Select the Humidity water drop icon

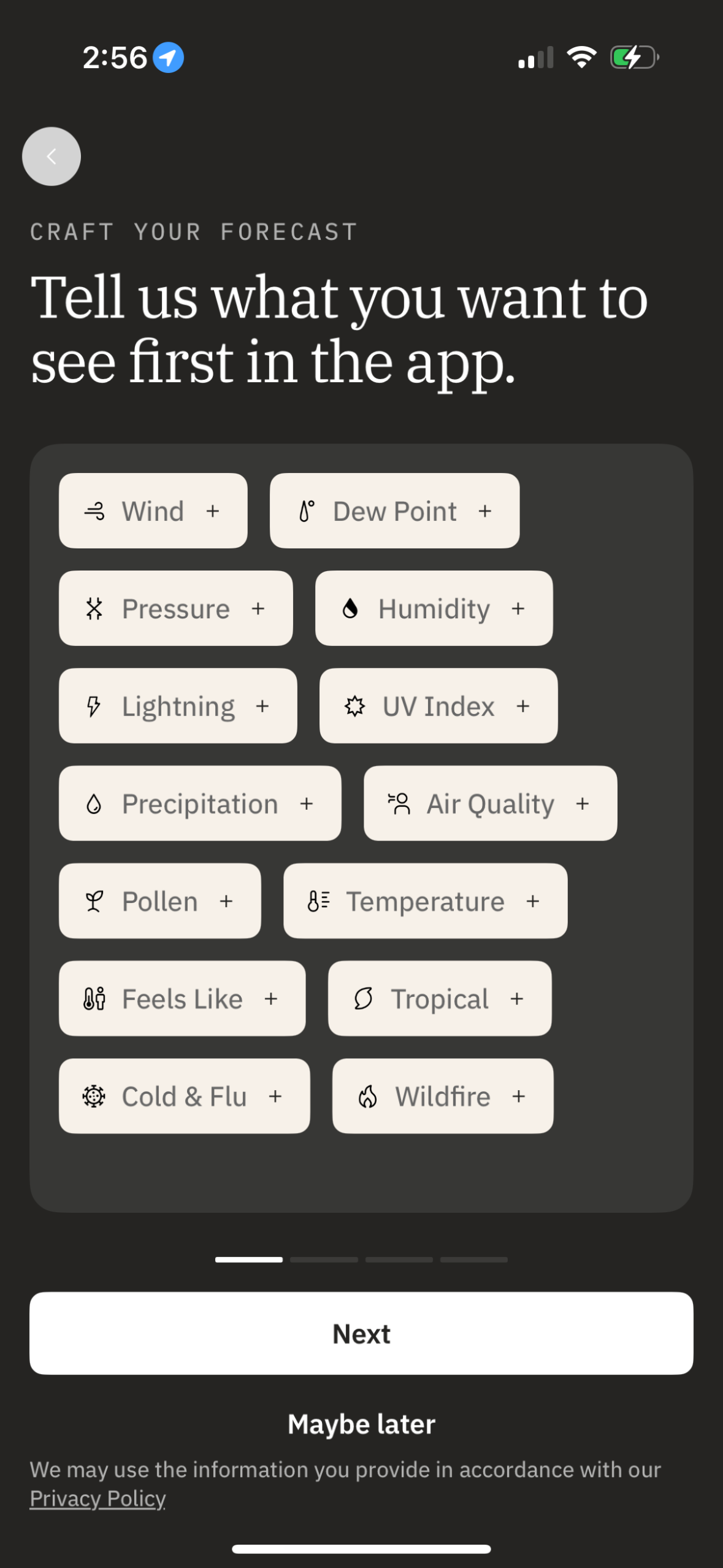pyautogui.click(x=350, y=608)
